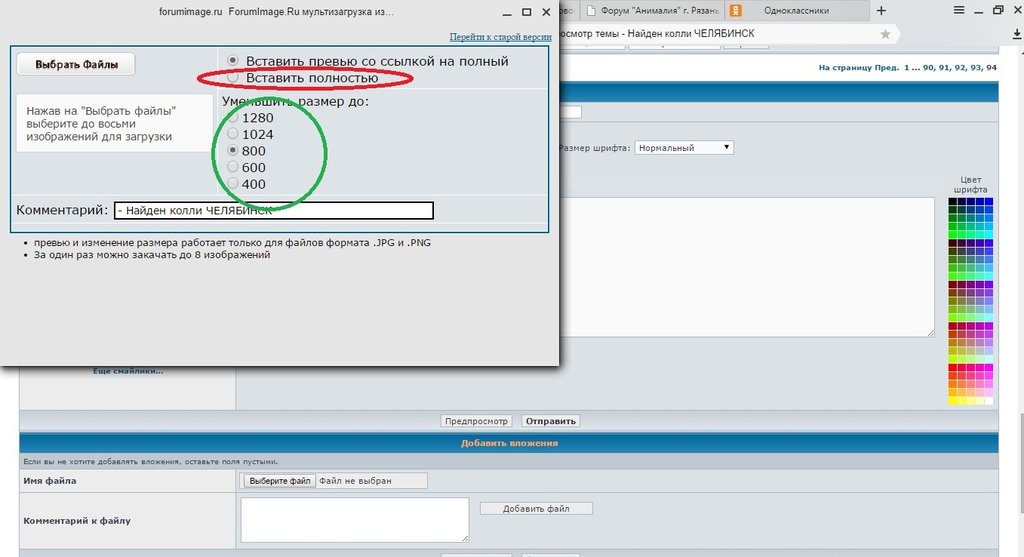Pick the black font color swatch
Image resolution: width=1024 pixels, height=557 pixels.
953,202
